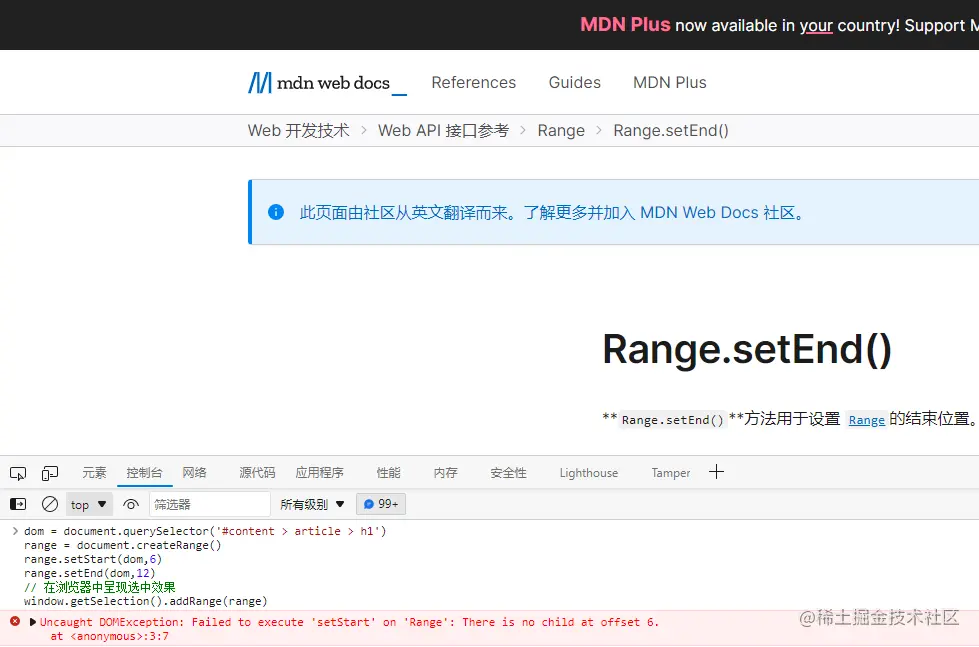This screenshot has height=647, width=979.
Task: Click the document.createRange() console line
Action: [122, 545]
